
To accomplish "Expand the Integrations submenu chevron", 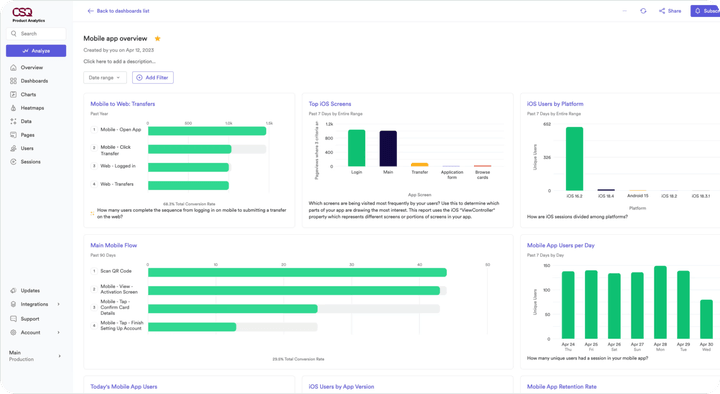I will coord(58,304).
